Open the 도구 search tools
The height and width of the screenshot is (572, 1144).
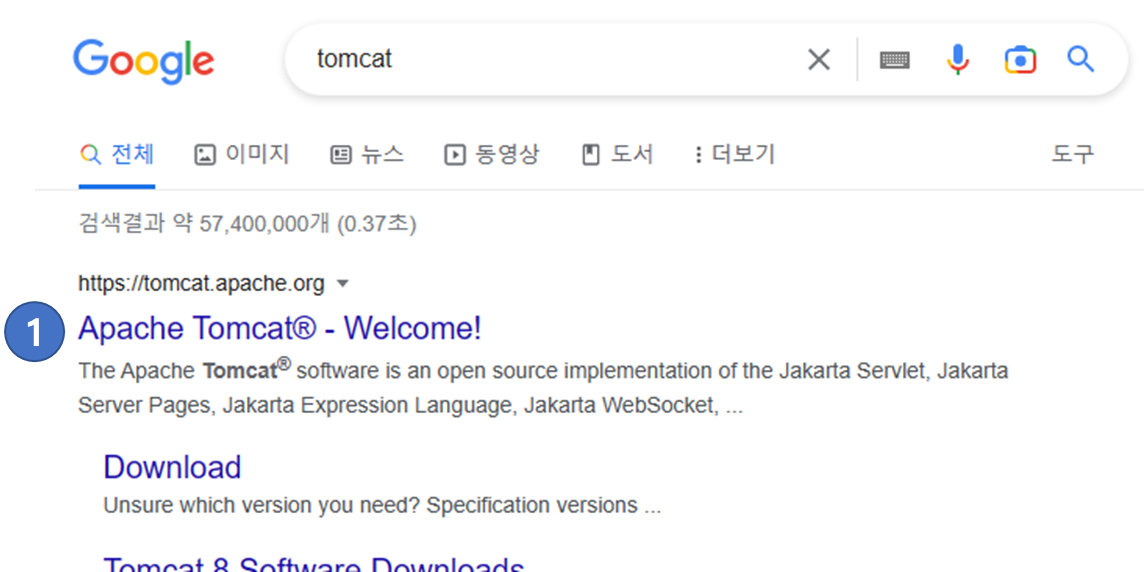(1072, 155)
